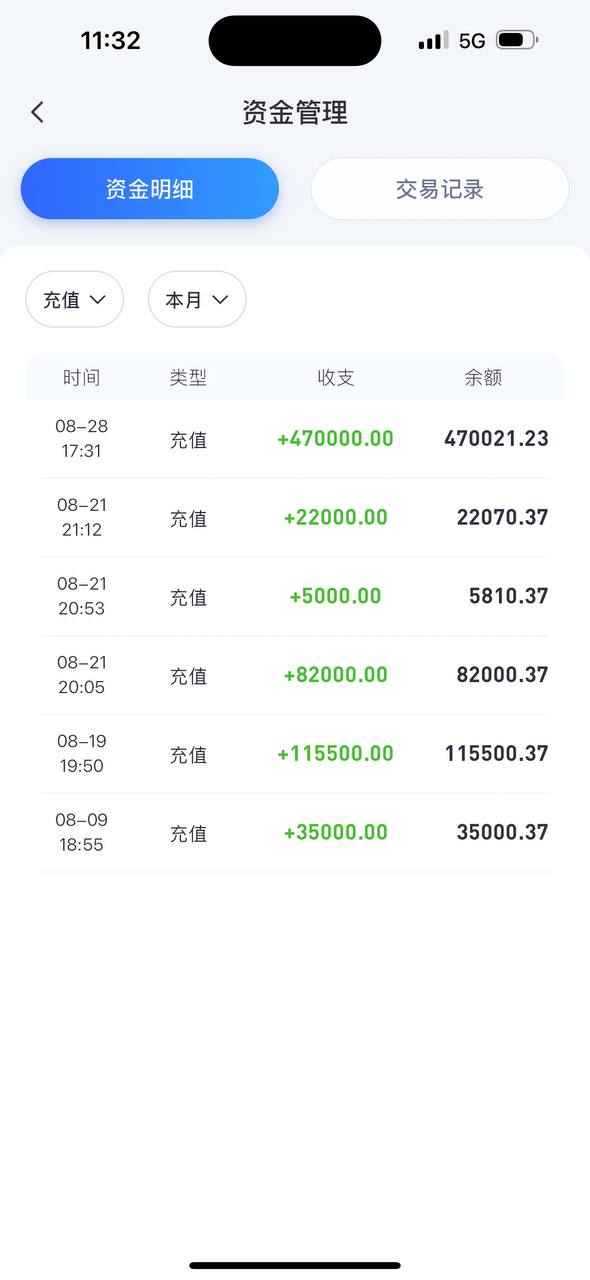
Task: Open the 充值 transaction type dropdown
Action: pos(75,299)
